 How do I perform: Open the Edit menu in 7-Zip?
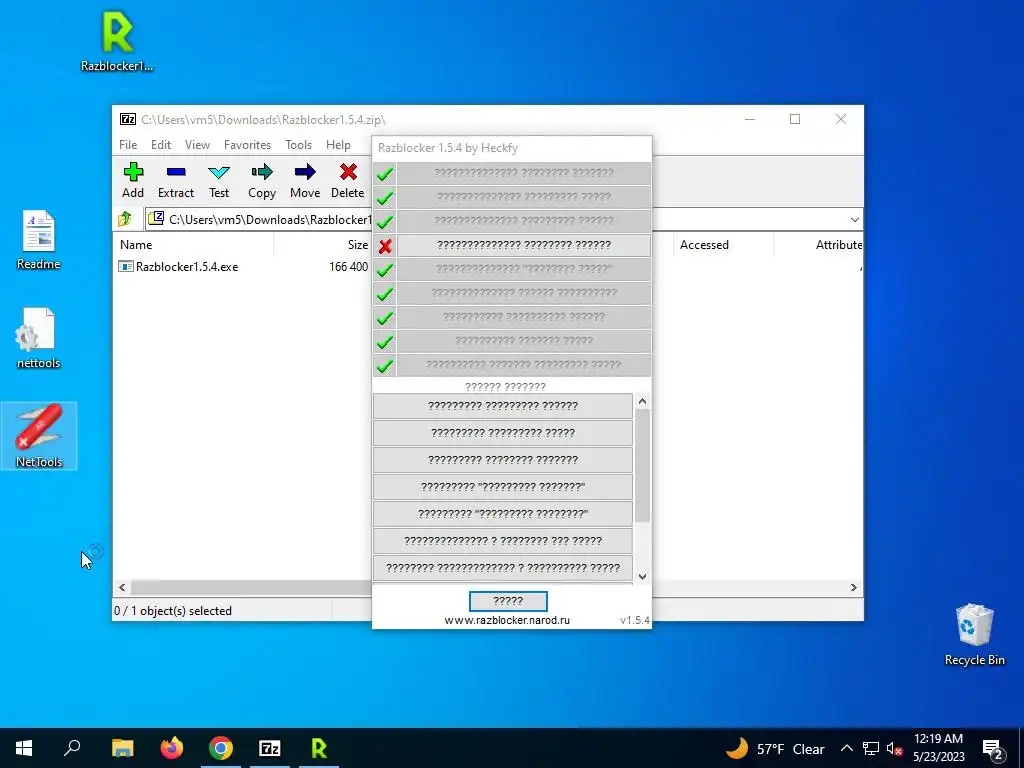pyautogui.click(x=161, y=145)
